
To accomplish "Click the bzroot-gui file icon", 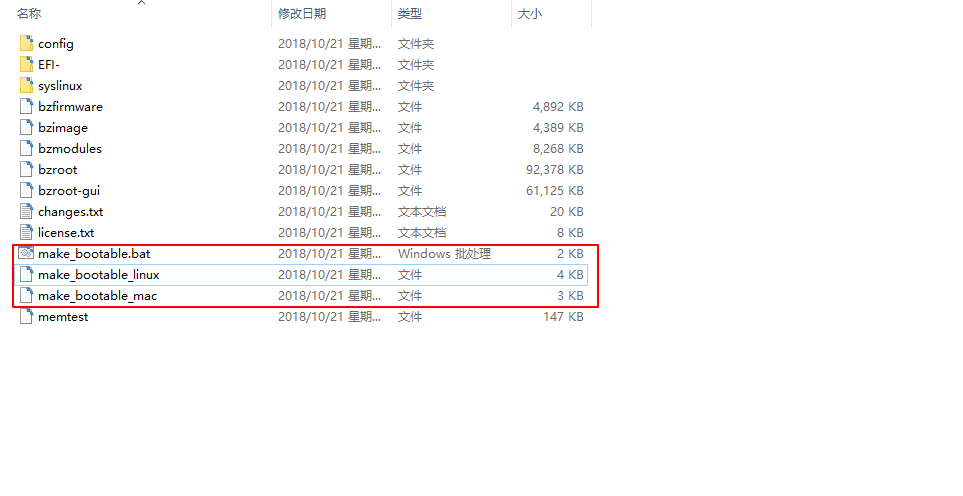I will (x=27, y=191).
